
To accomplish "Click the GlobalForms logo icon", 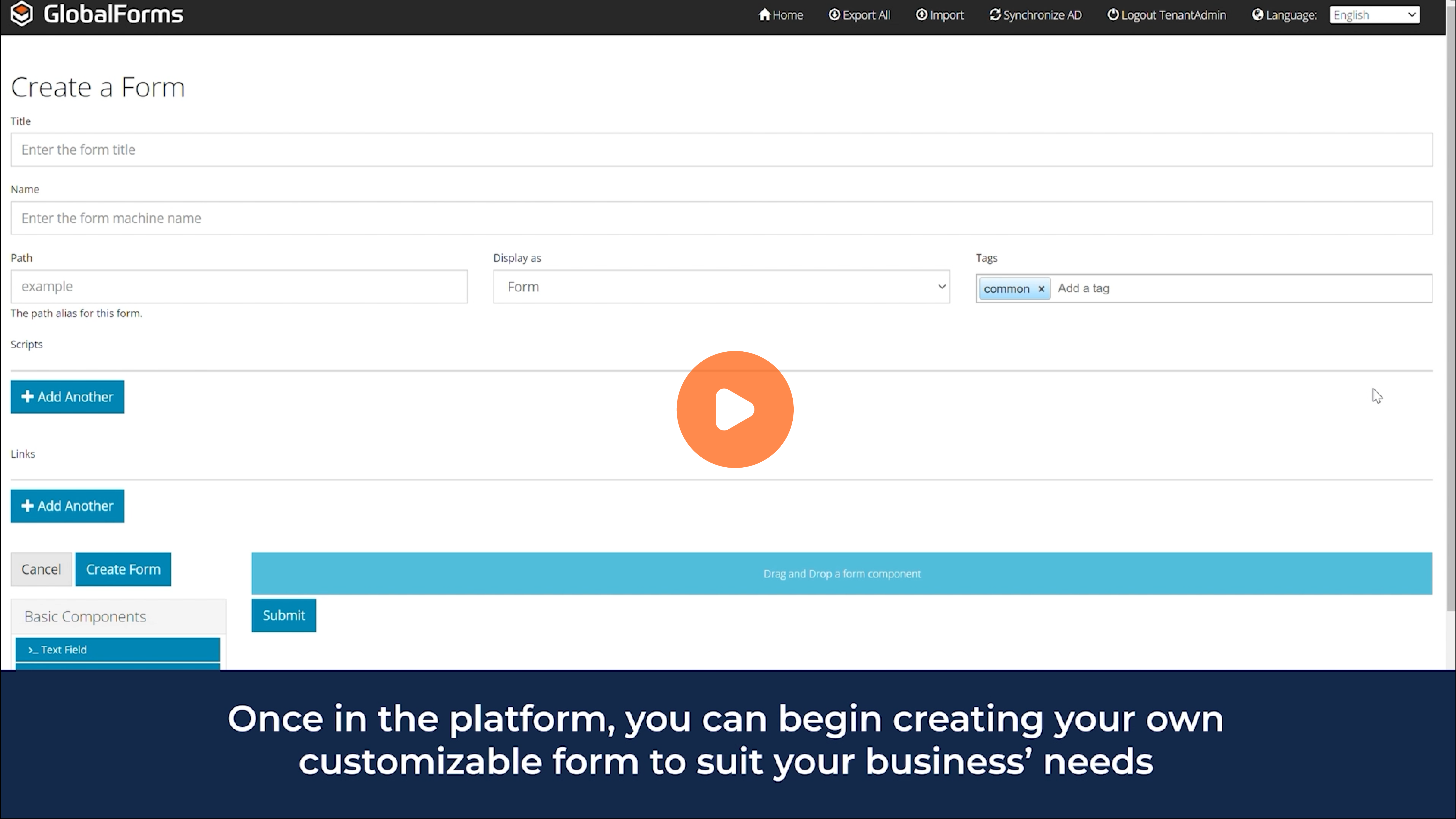I will (21, 14).
